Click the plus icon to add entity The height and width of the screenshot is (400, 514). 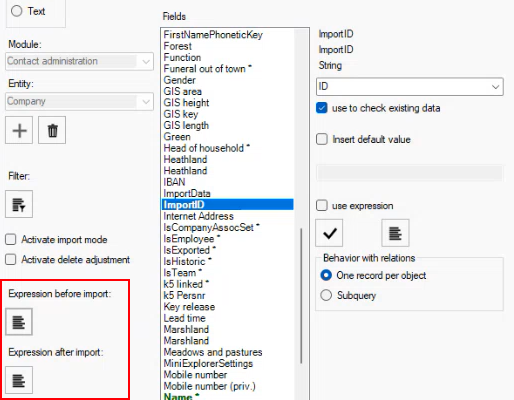19,130
